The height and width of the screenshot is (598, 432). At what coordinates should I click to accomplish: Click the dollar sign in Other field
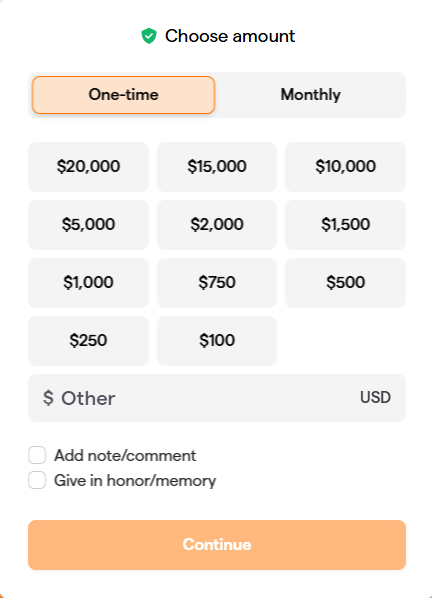tap(48, 398)
